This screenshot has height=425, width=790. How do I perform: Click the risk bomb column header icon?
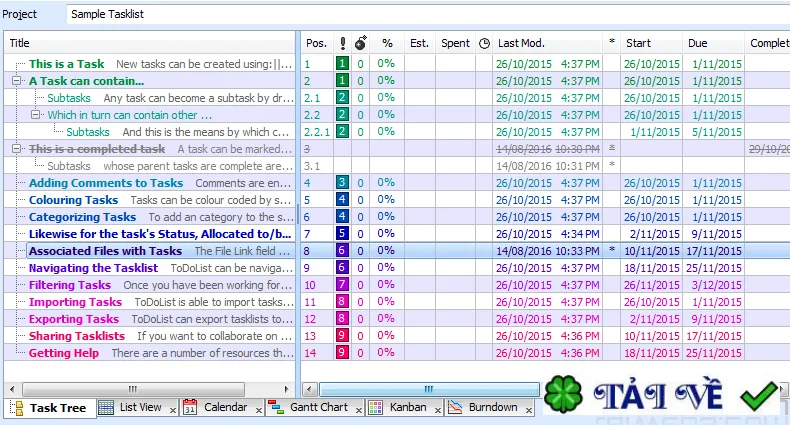(361, 43)
